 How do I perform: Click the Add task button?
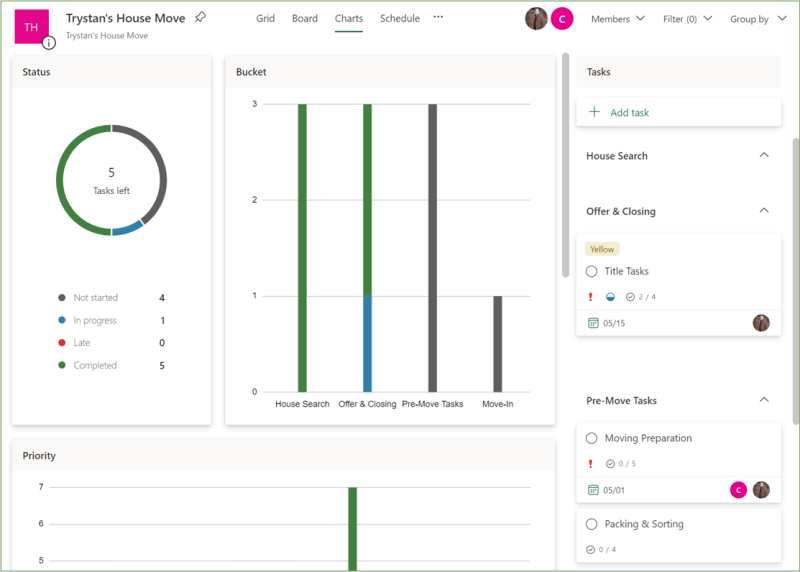pos(678,112)
